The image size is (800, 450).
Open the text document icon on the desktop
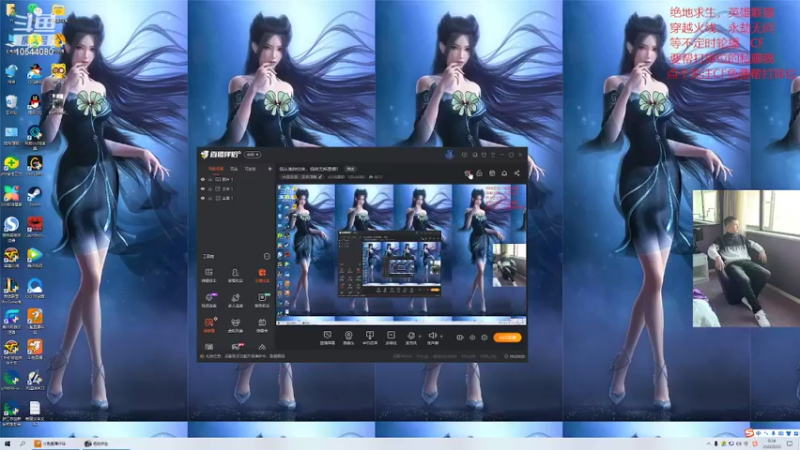tap(35, 412)
